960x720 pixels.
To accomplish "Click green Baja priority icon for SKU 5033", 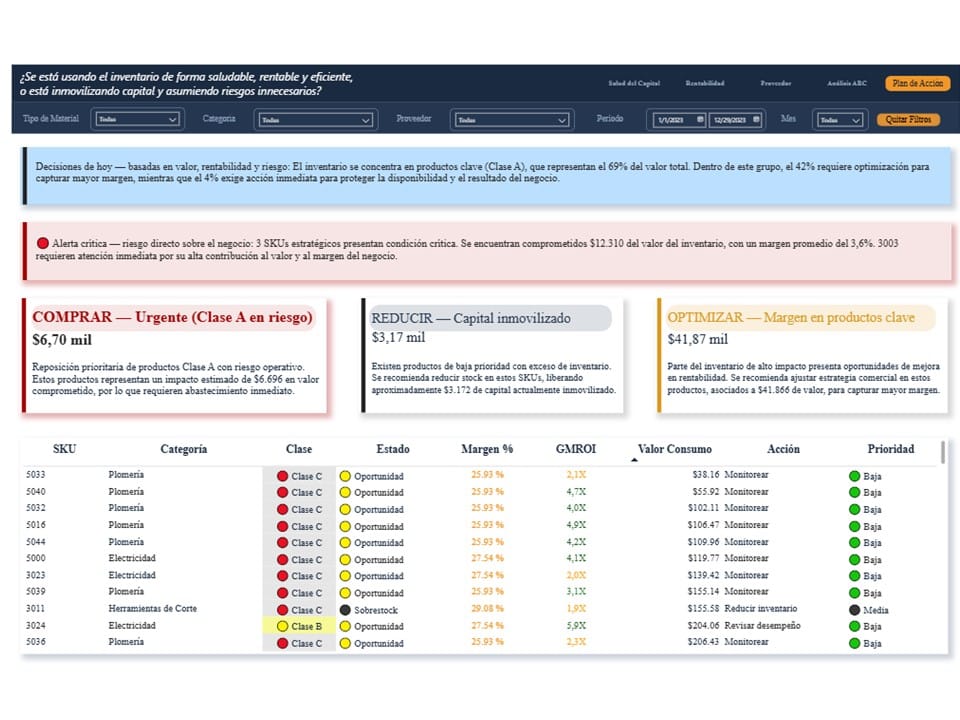I will point(855,476).
